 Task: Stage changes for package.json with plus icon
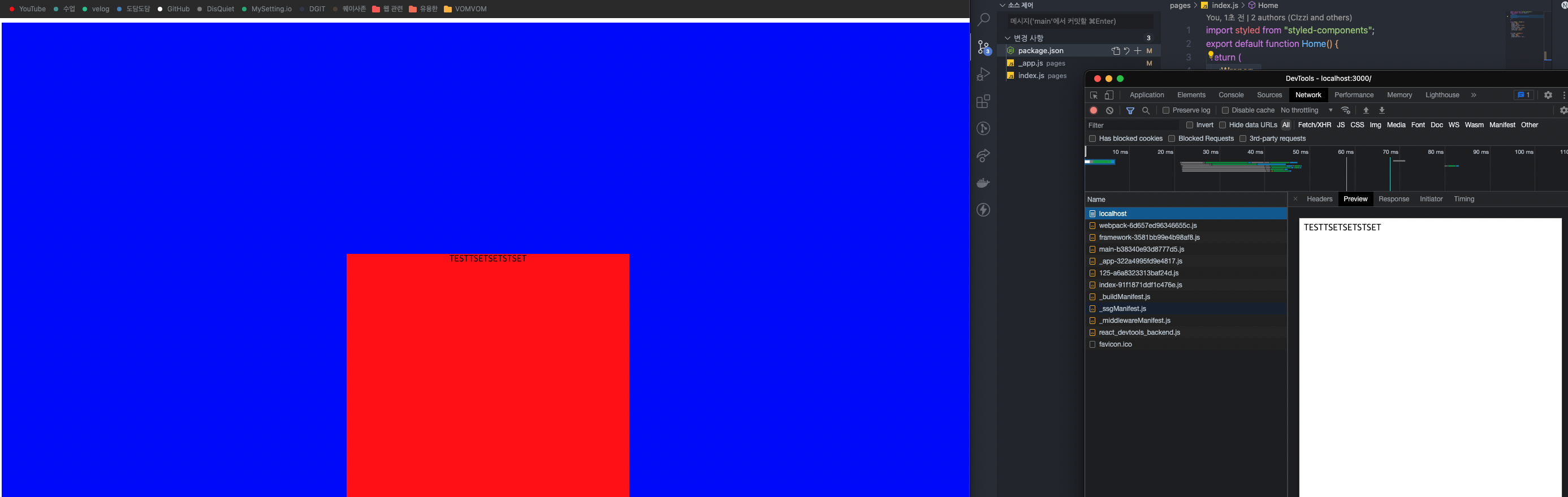(1137, 51)
